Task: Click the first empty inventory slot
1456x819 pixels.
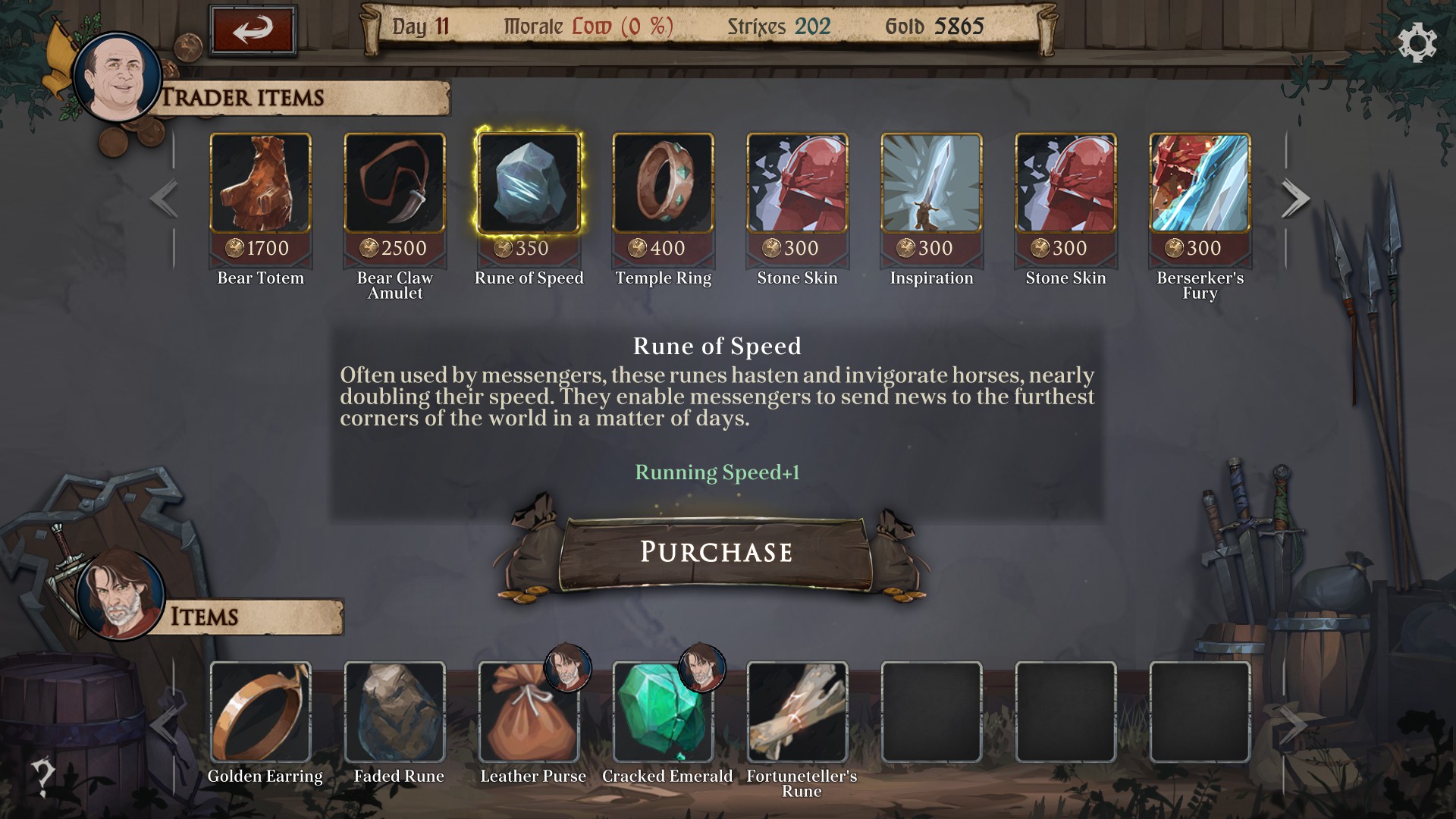Action: (931, 711)
